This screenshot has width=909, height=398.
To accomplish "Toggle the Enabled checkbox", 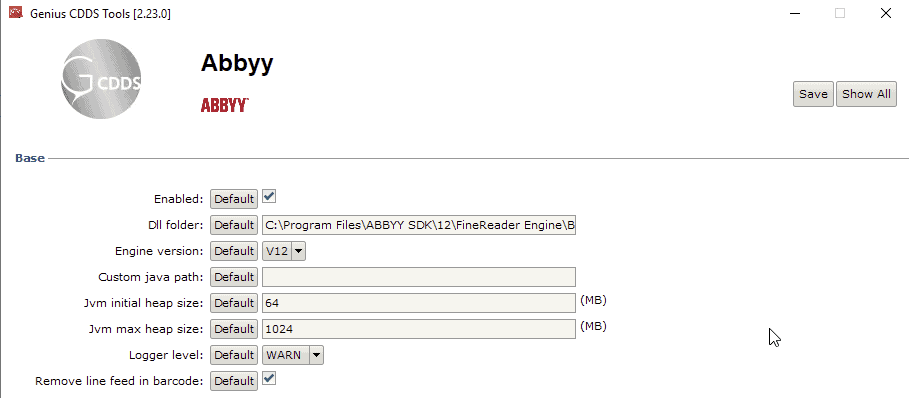I will pyautogui.click(x=269, y=196).
